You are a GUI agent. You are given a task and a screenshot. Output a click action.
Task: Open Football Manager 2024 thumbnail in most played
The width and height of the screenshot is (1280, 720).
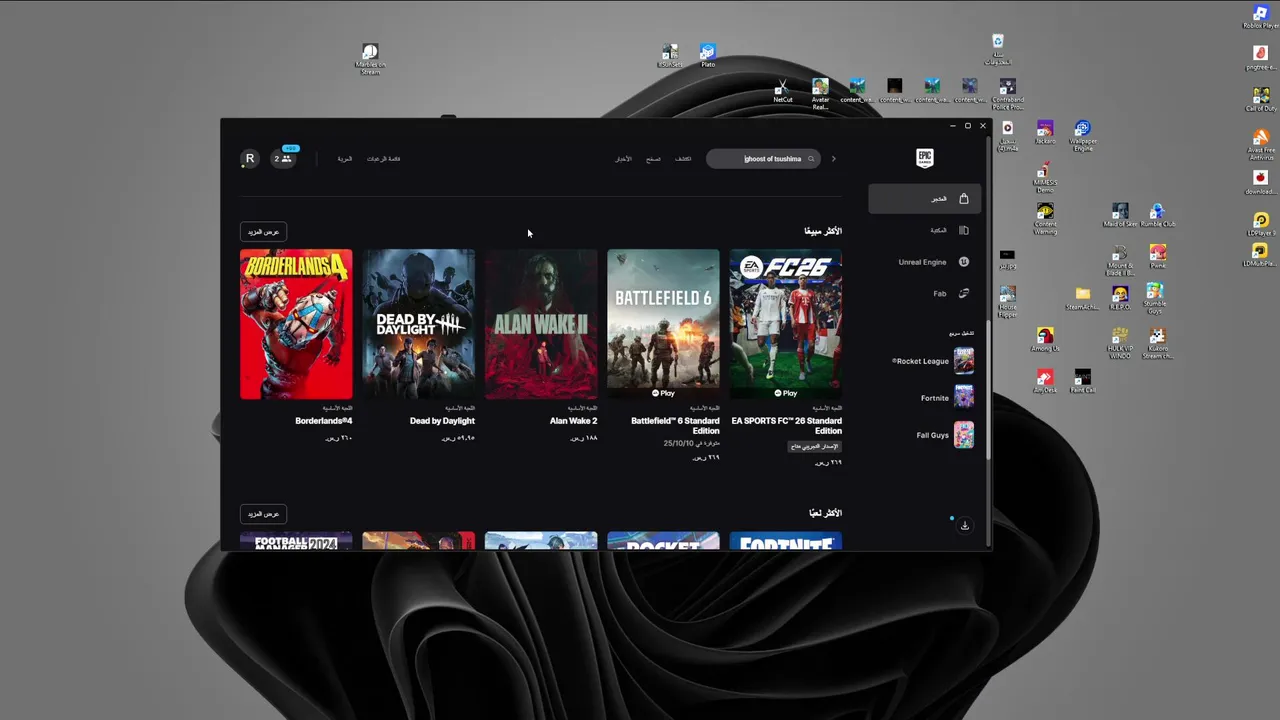(296, 541)
